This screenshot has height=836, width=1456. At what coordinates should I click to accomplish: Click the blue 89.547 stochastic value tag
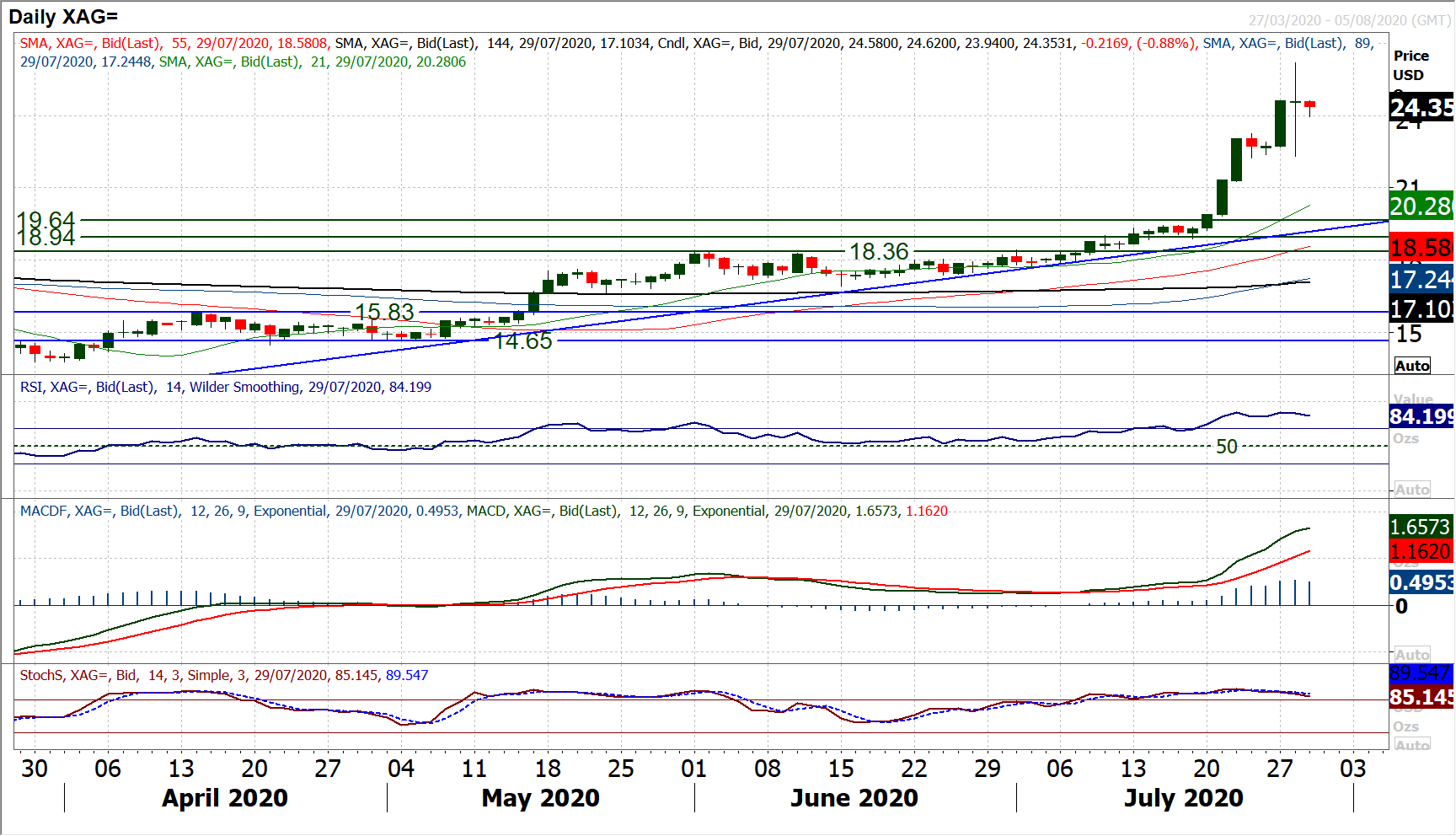click(x=1421, y=673)
